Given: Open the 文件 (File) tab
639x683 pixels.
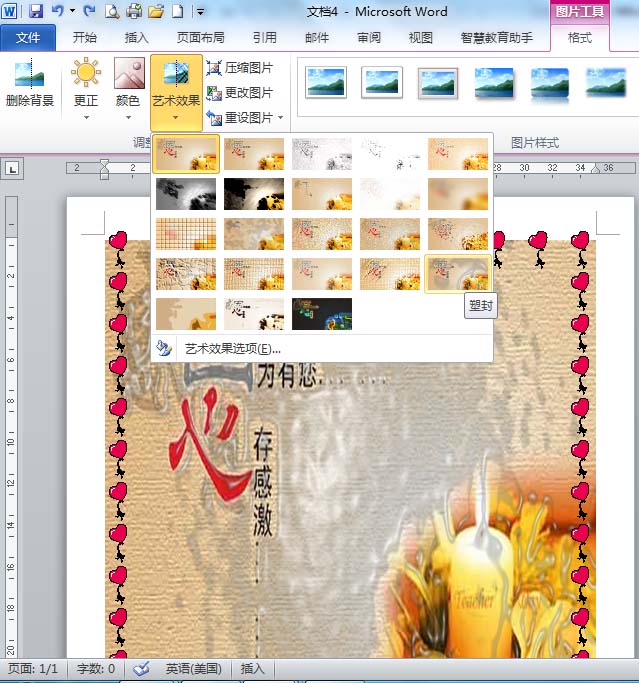Looking at the screenshot, I should click(x=28, y=38).
